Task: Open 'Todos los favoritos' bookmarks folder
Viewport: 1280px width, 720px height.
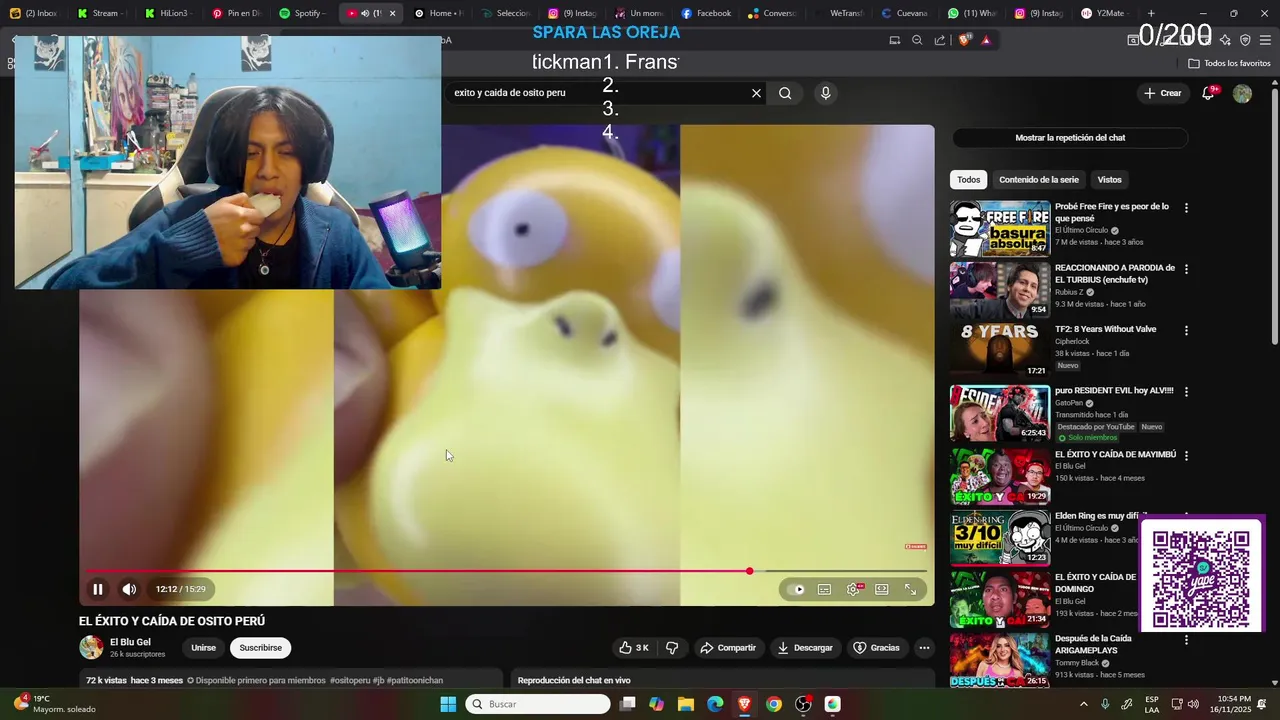Action: (1229, 63)
